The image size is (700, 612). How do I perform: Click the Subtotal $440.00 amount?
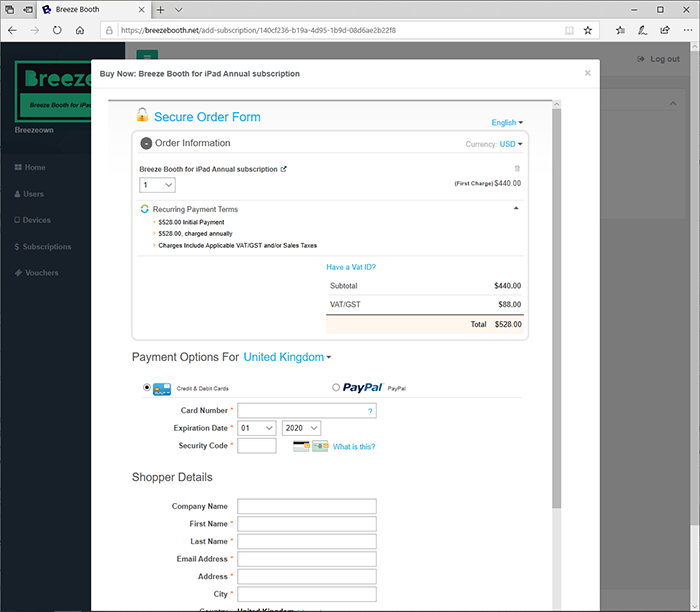pos(508,286)
